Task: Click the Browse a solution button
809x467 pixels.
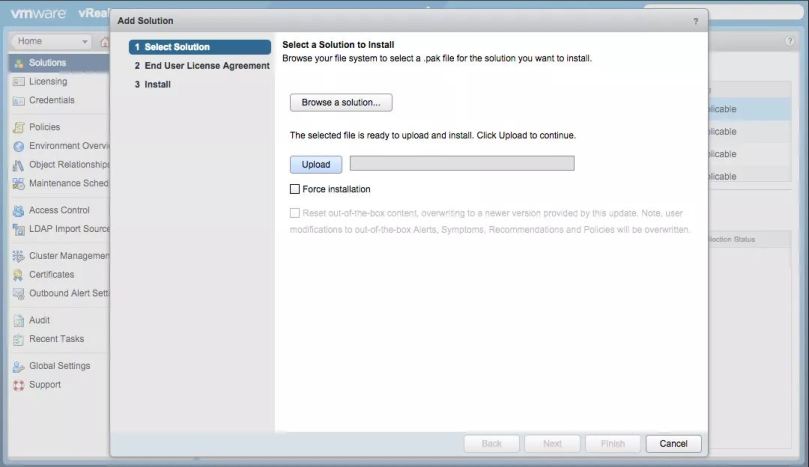Action: (341, 102)
